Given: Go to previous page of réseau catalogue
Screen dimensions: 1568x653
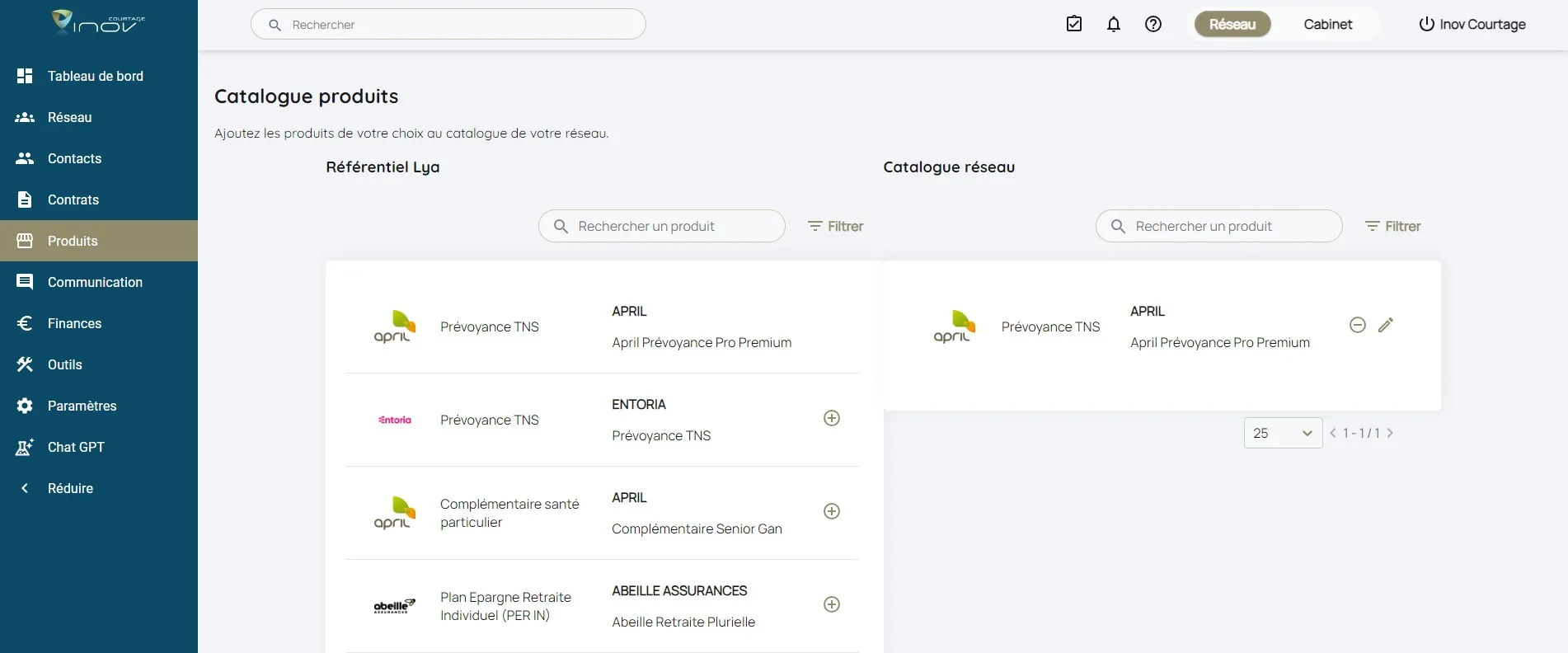Looking at the screenshot, I should coord(1333,433).
